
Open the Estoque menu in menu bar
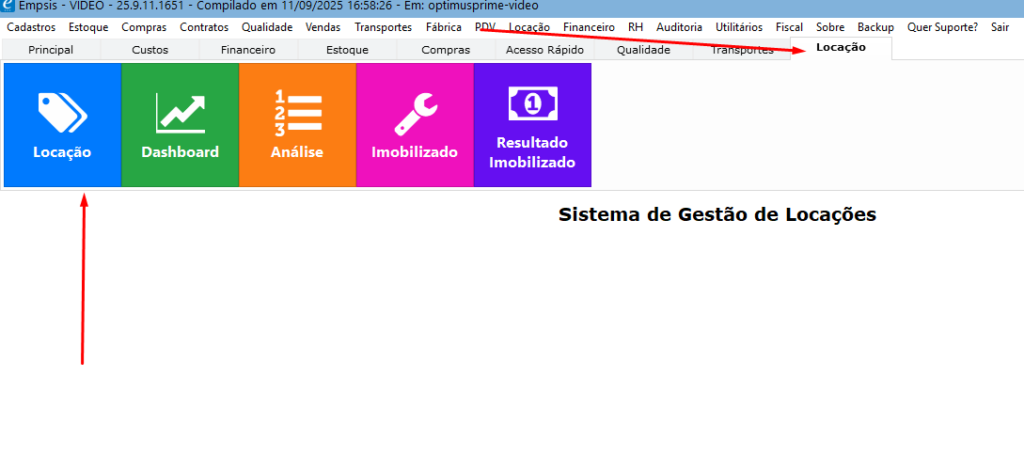tap(88, 27)
